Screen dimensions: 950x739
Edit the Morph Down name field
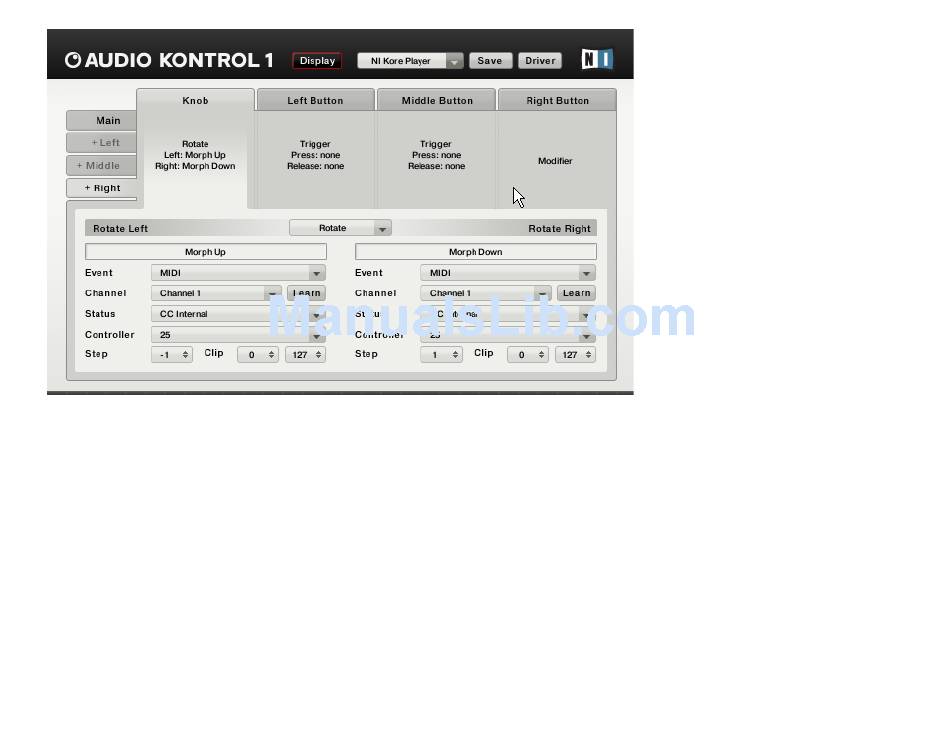pyautogui.click(x=476, y=251)
